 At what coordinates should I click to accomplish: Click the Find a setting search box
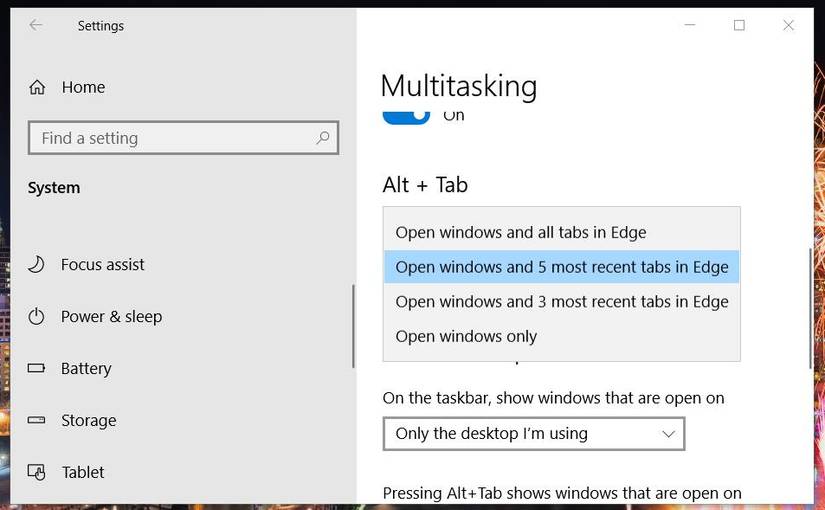(170, 138)
